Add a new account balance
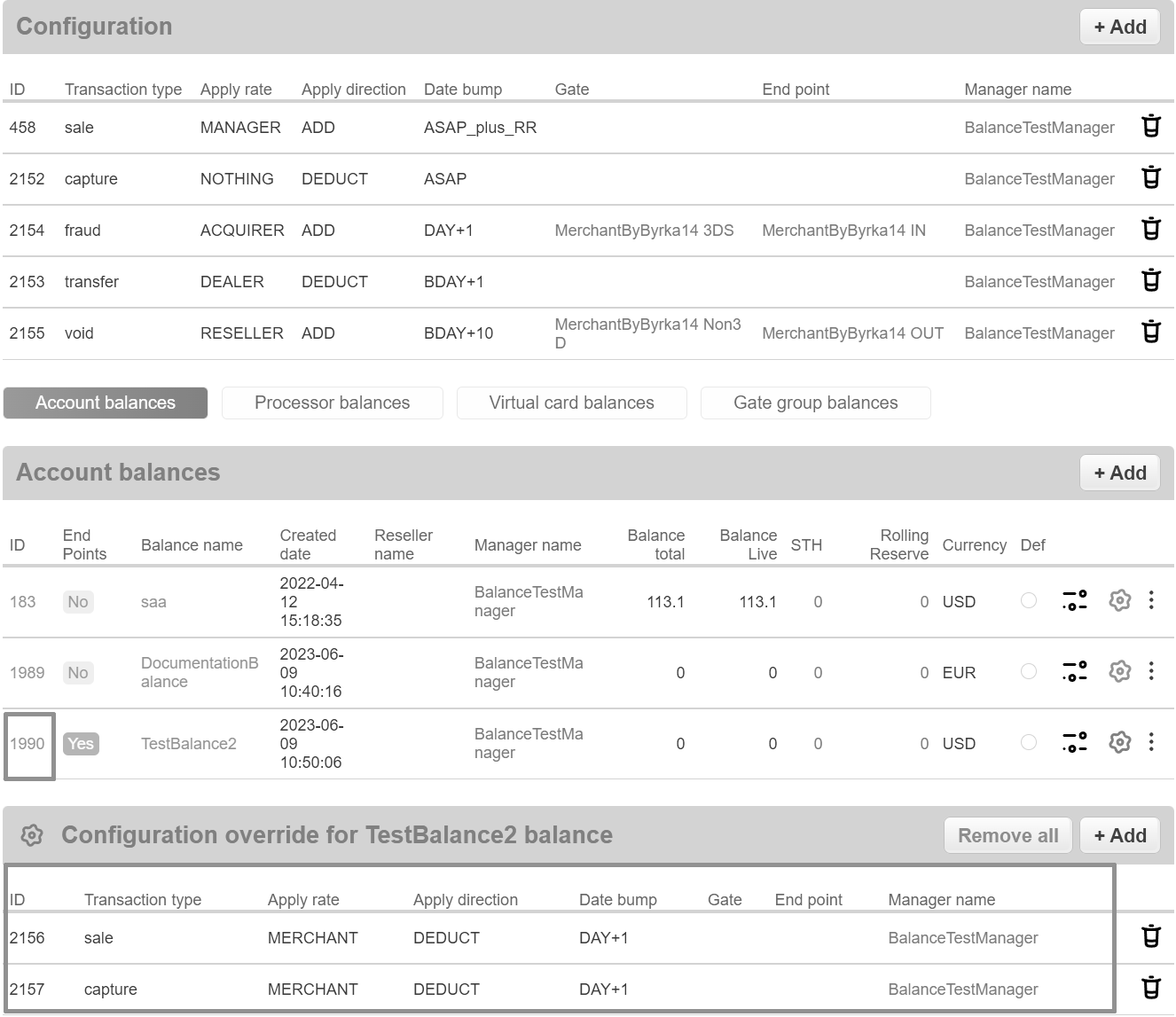This screenshot has height=1017, width=1176. coord(1119,473)
